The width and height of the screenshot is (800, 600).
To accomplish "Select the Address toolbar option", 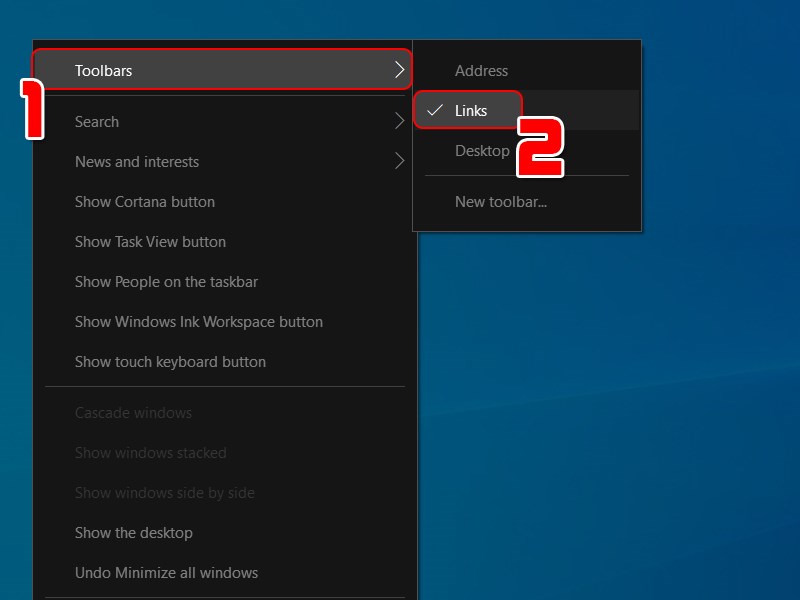I will (481, 71).
